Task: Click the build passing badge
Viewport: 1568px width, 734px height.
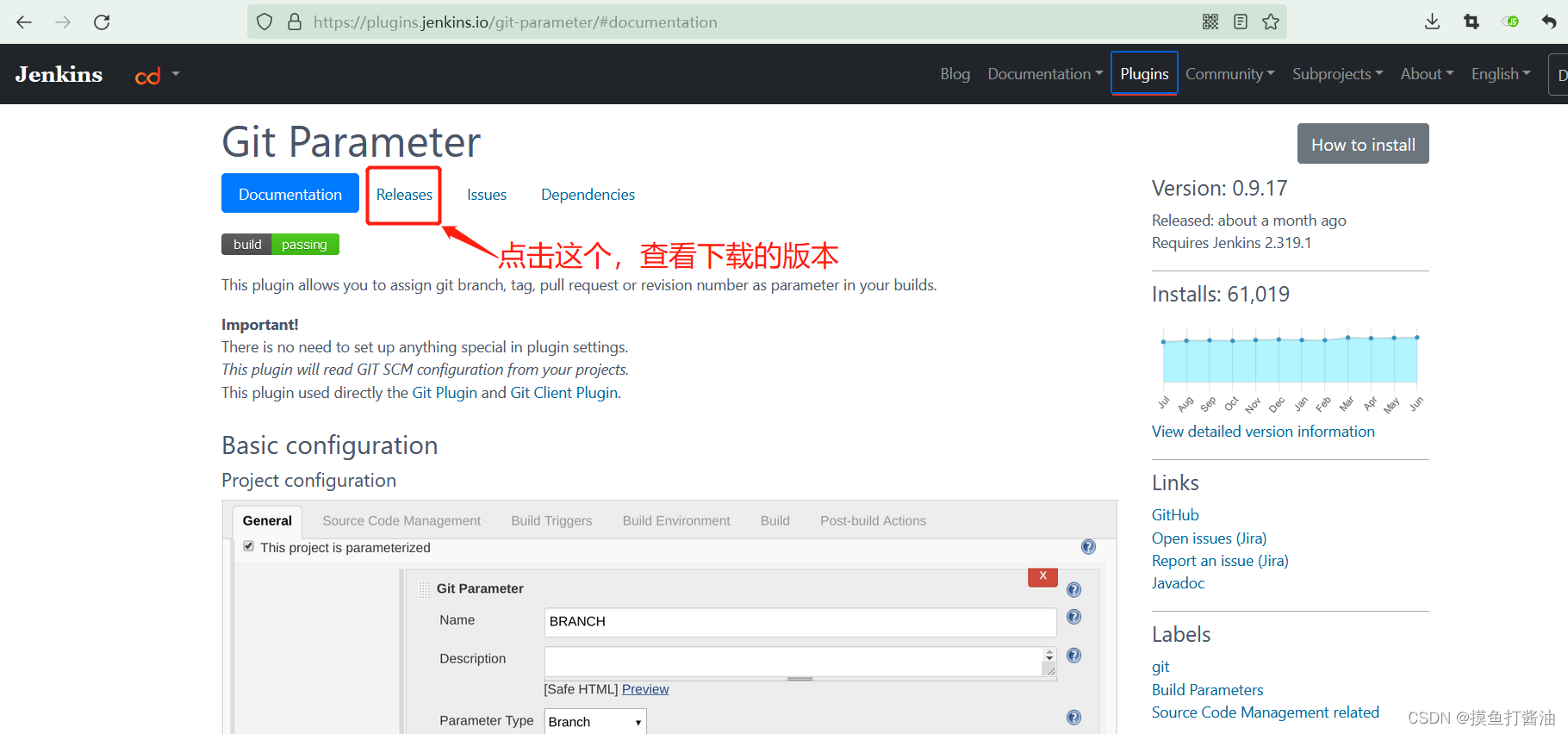Action: [280, 245]
